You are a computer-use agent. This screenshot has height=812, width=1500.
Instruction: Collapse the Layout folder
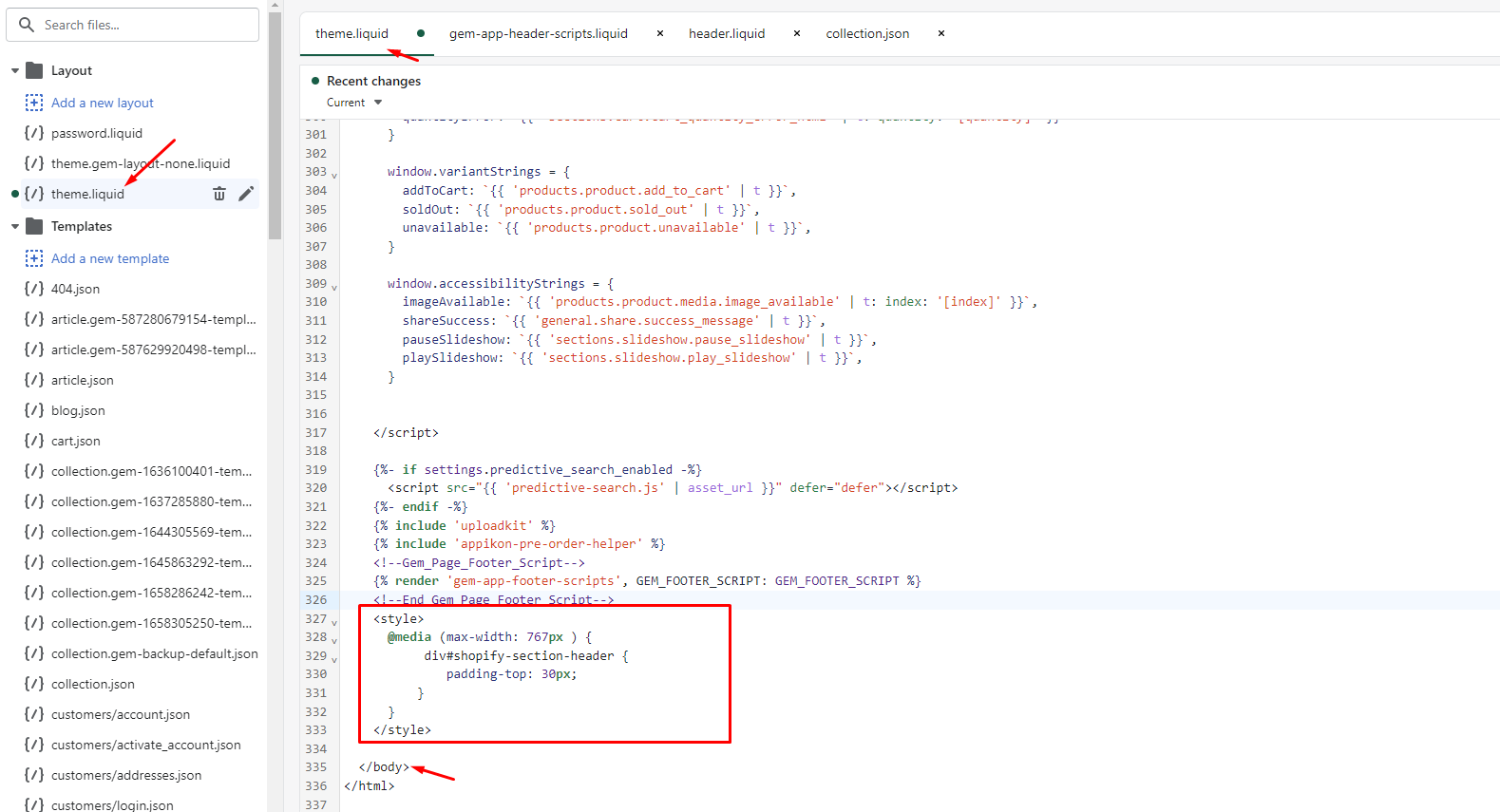15,70
